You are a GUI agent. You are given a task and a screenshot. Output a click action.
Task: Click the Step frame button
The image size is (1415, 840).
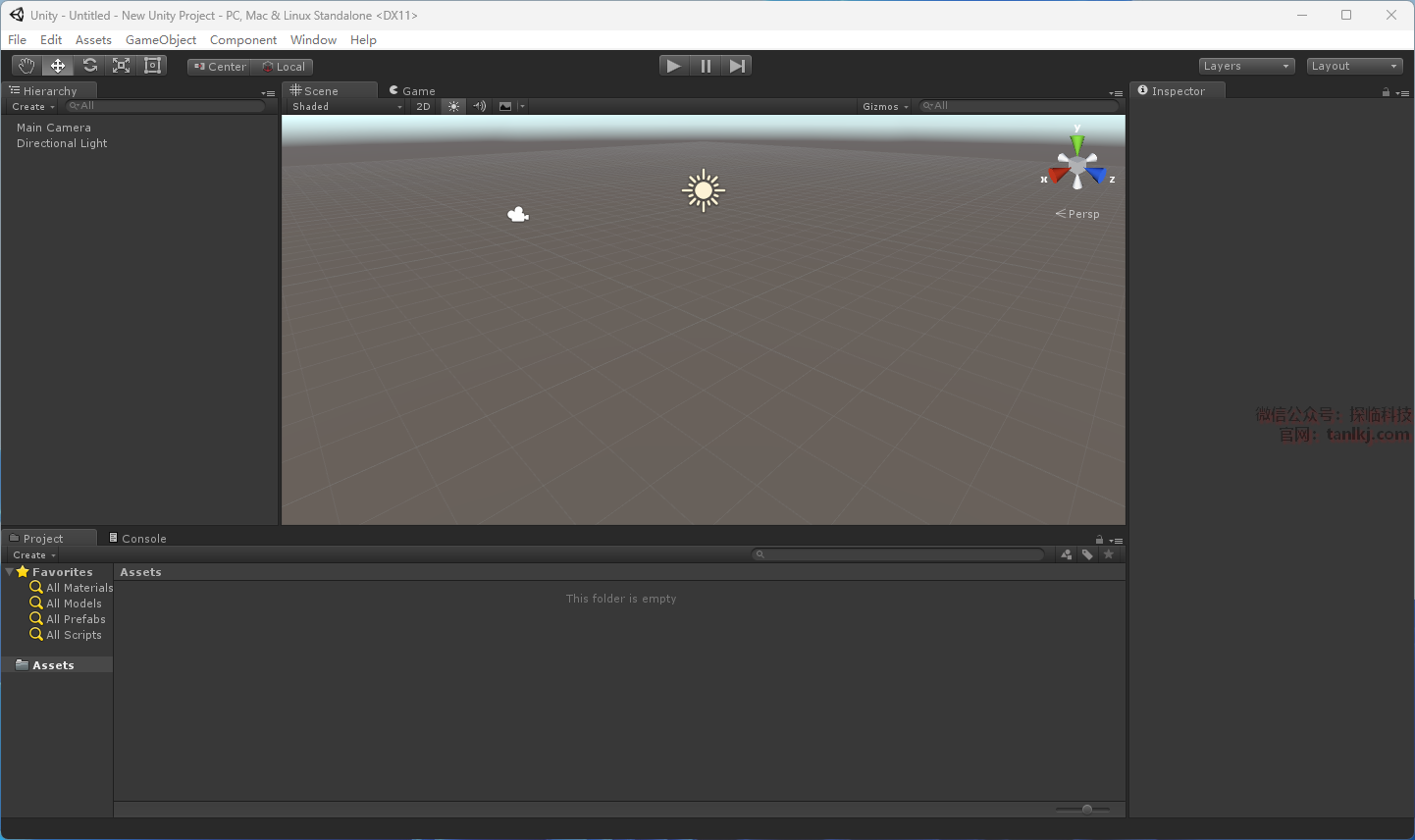737,66
